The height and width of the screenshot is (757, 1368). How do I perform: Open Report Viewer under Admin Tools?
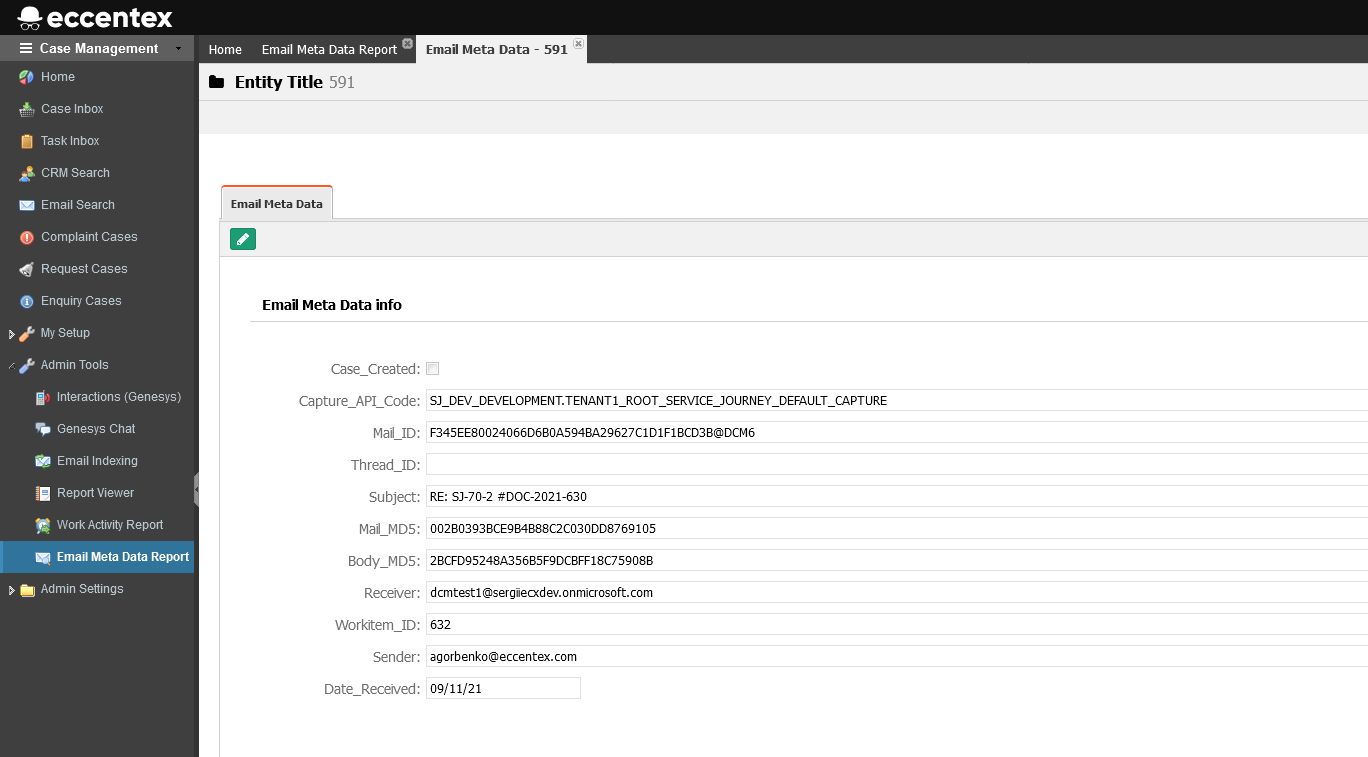(x=97, y=493)
